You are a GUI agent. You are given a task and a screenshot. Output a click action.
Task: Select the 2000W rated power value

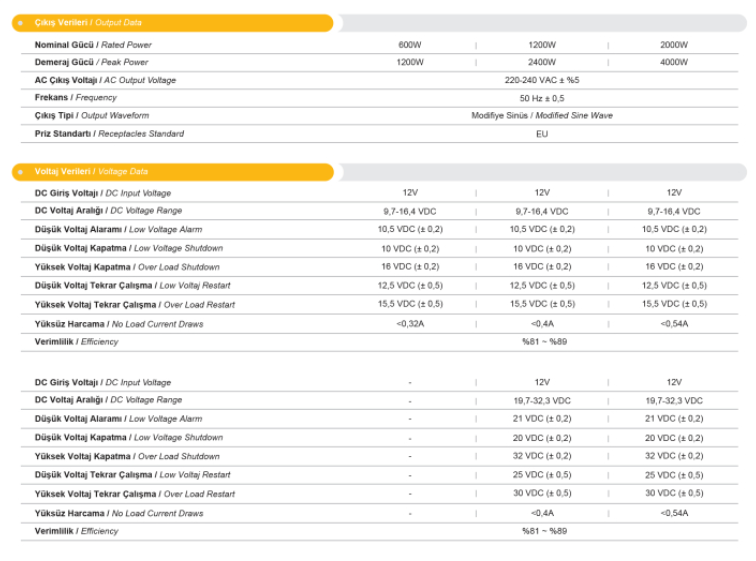tap(673, 45)
